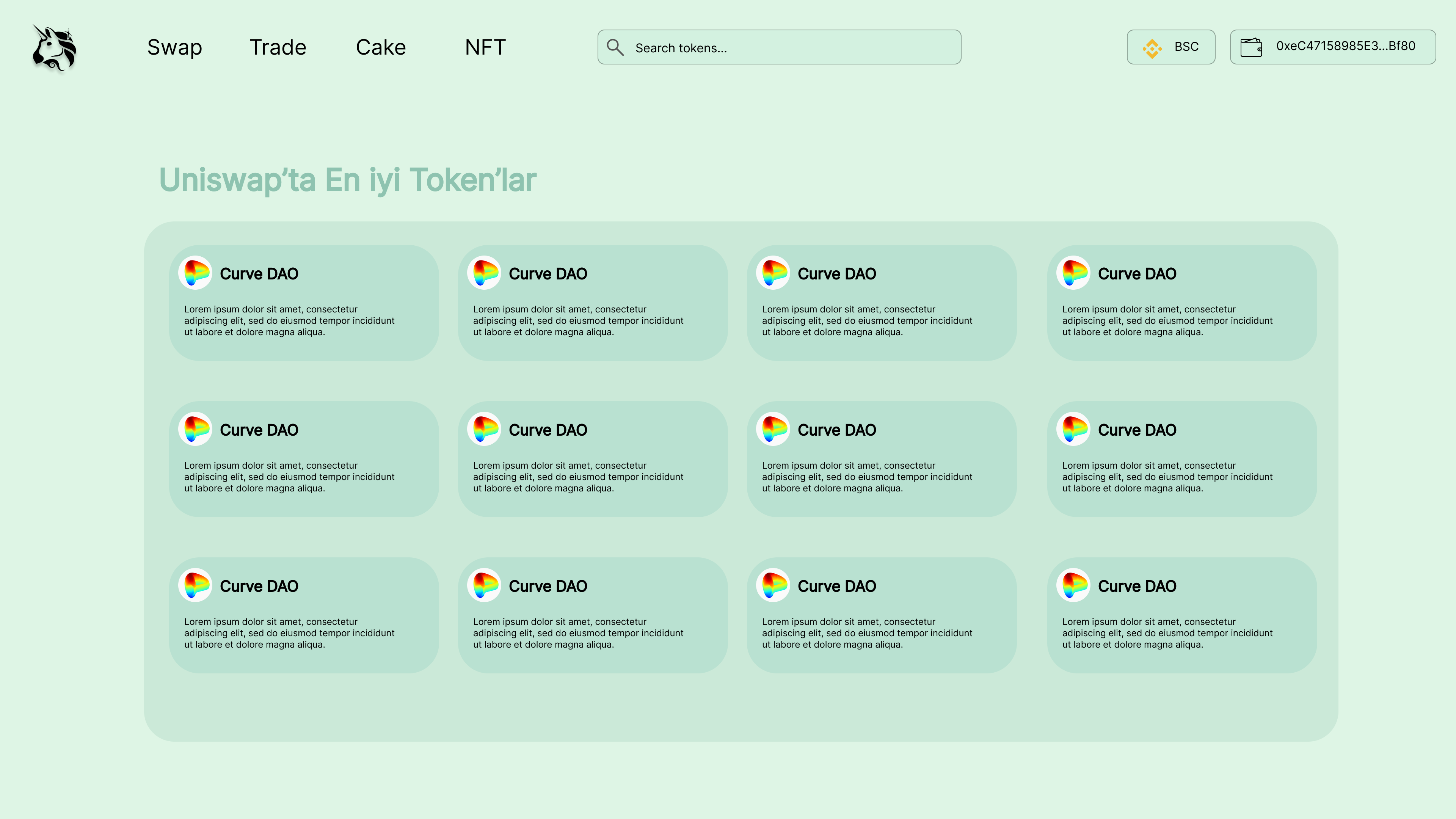Go to the Trade section
This screenshot has height=819, width=1456.
[278, 47]
